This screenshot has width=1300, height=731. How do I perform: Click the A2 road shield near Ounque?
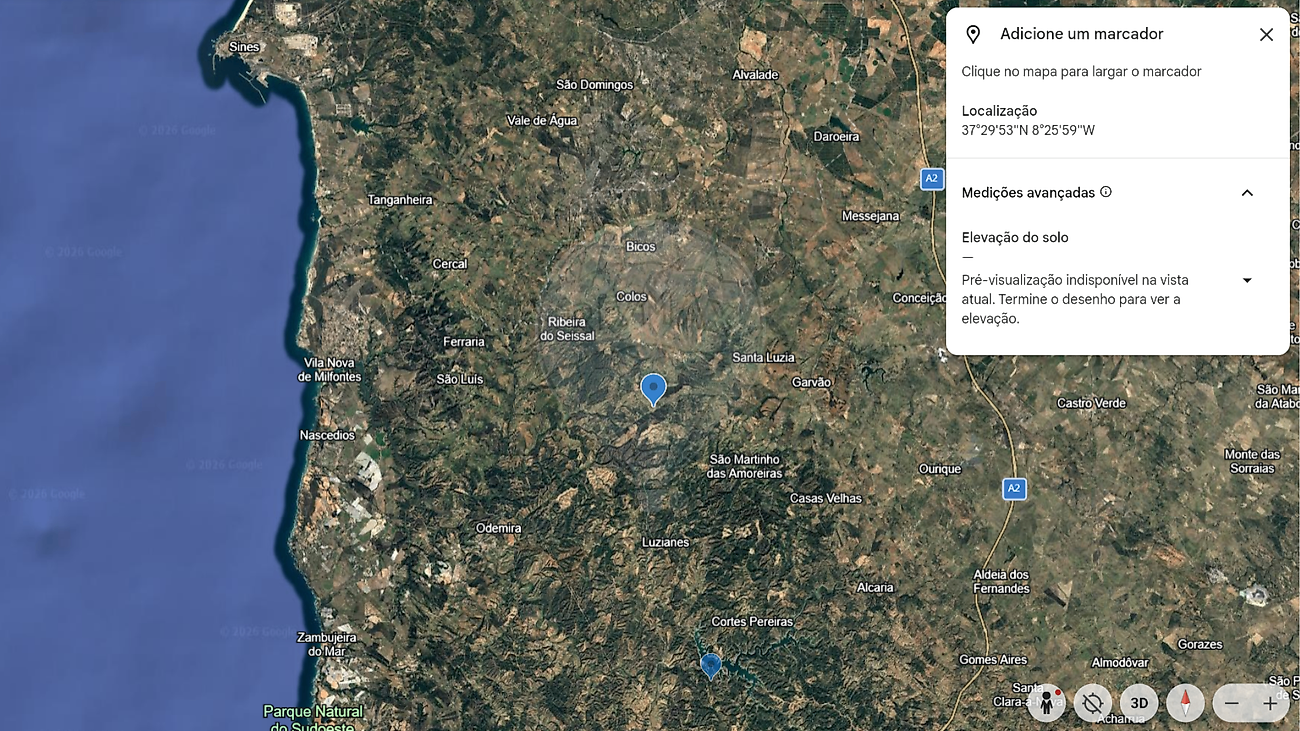[x=1014, y=489]
